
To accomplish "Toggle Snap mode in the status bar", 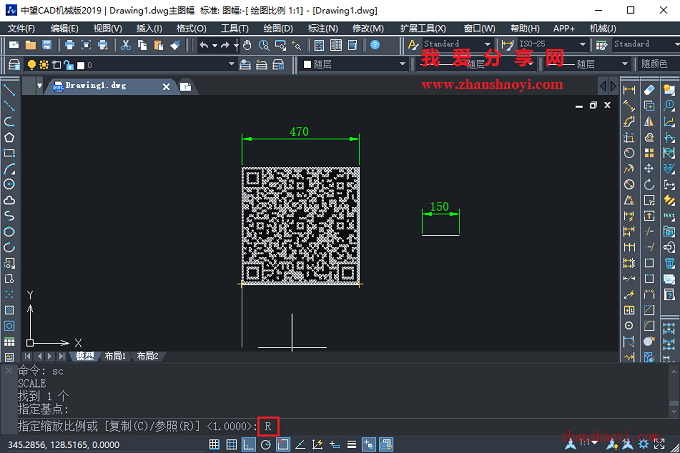I will point(214,444).
